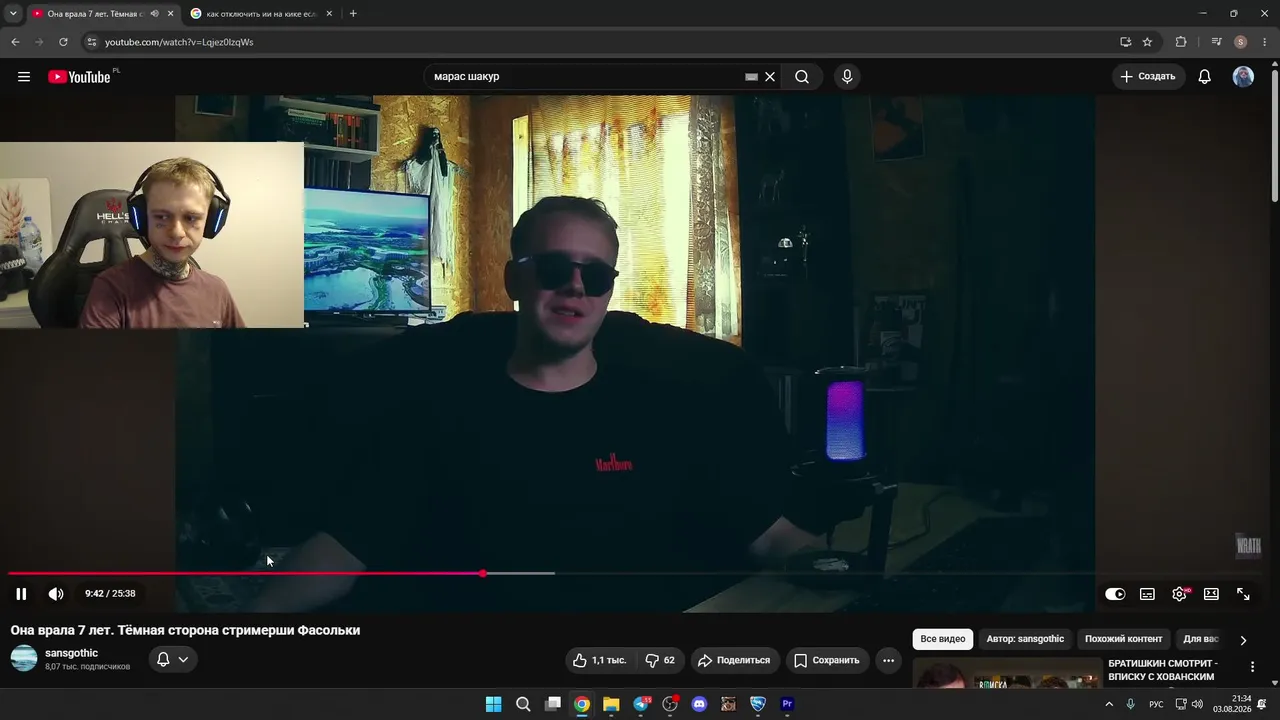Image resolution: width=1280 pixels, height=720 pixels.
Task: Reload the current page
Action: pos(63,42)
